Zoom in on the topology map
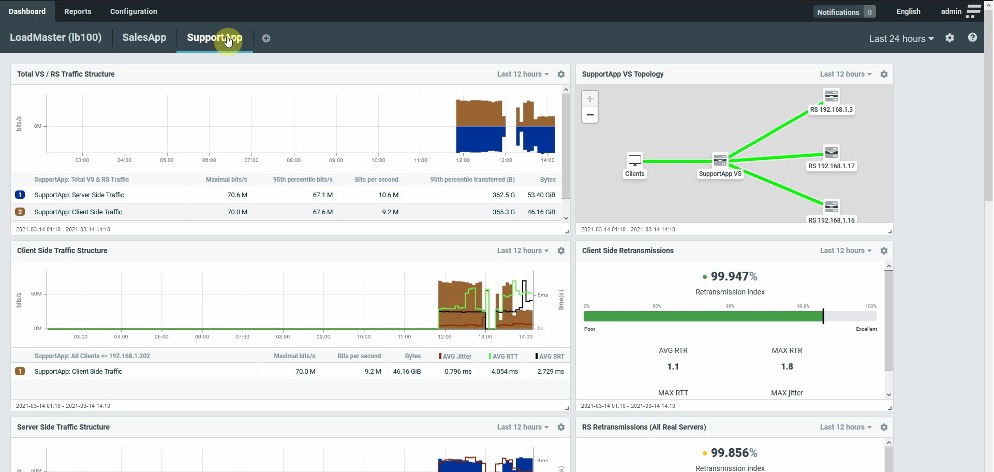Screen dimensions: 994x472 pos(590,99)
